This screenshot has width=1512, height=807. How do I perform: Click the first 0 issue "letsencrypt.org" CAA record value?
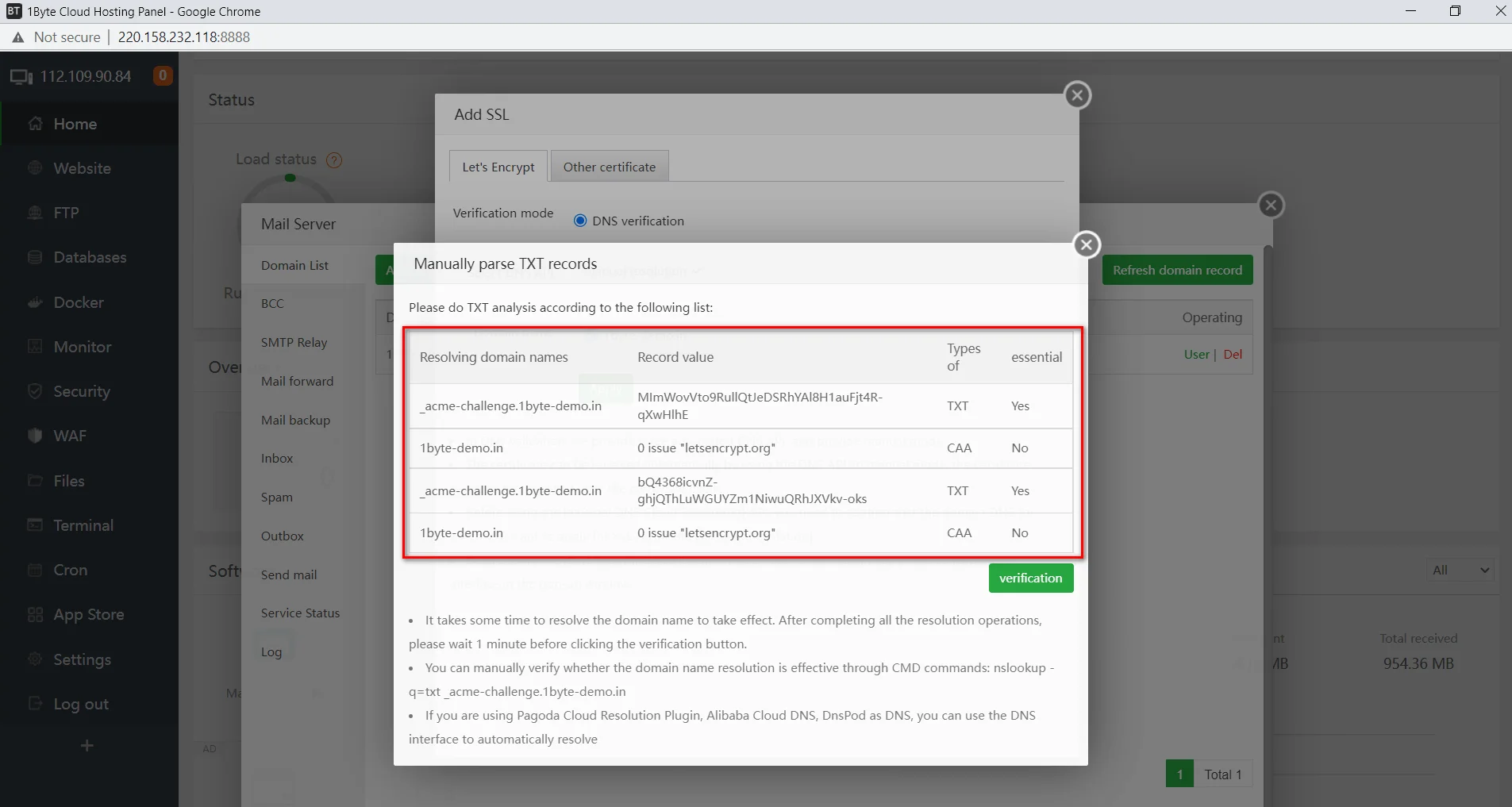(706, 448)
